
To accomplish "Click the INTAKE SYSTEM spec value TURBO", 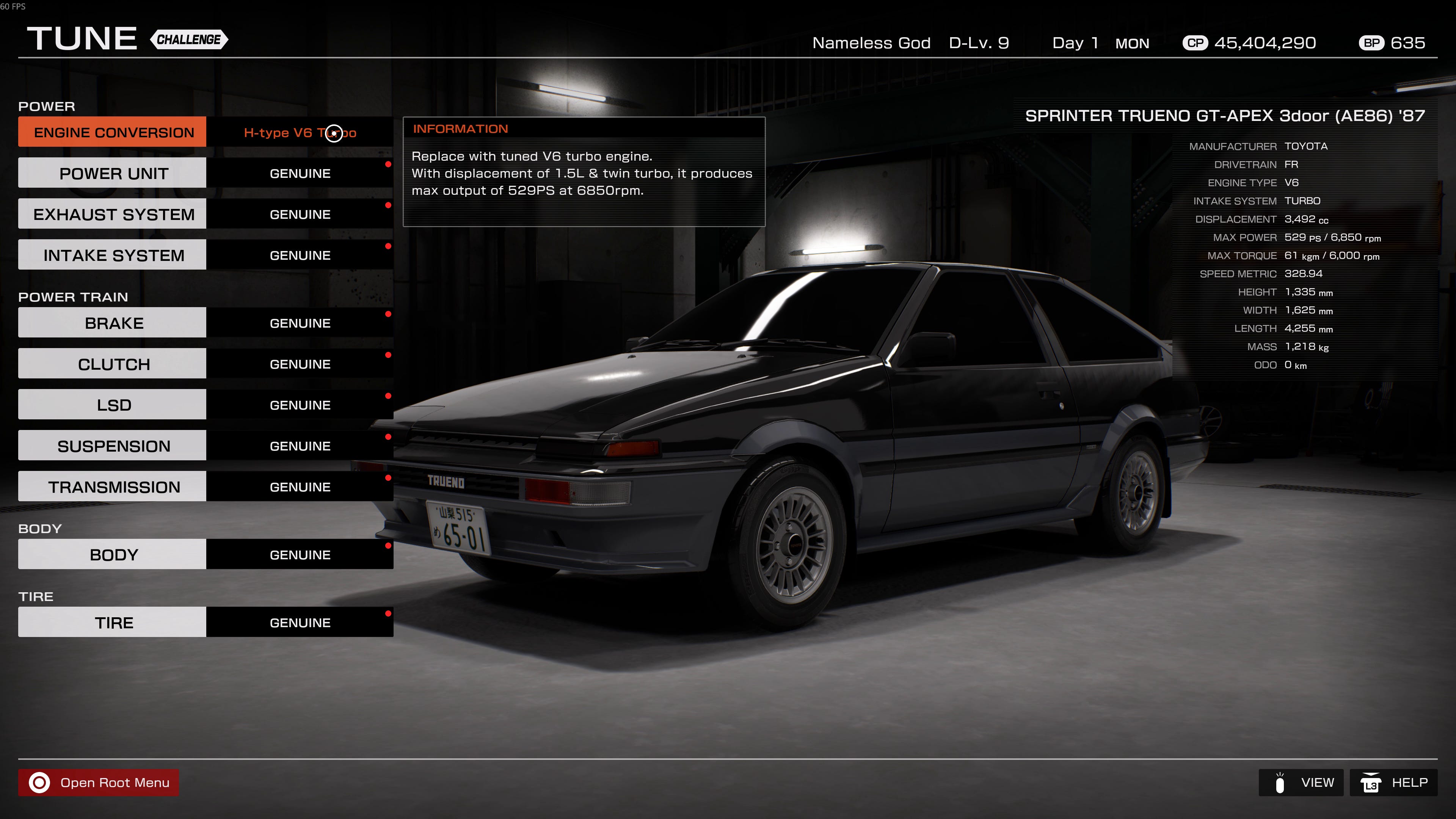I will [1302, 201].
